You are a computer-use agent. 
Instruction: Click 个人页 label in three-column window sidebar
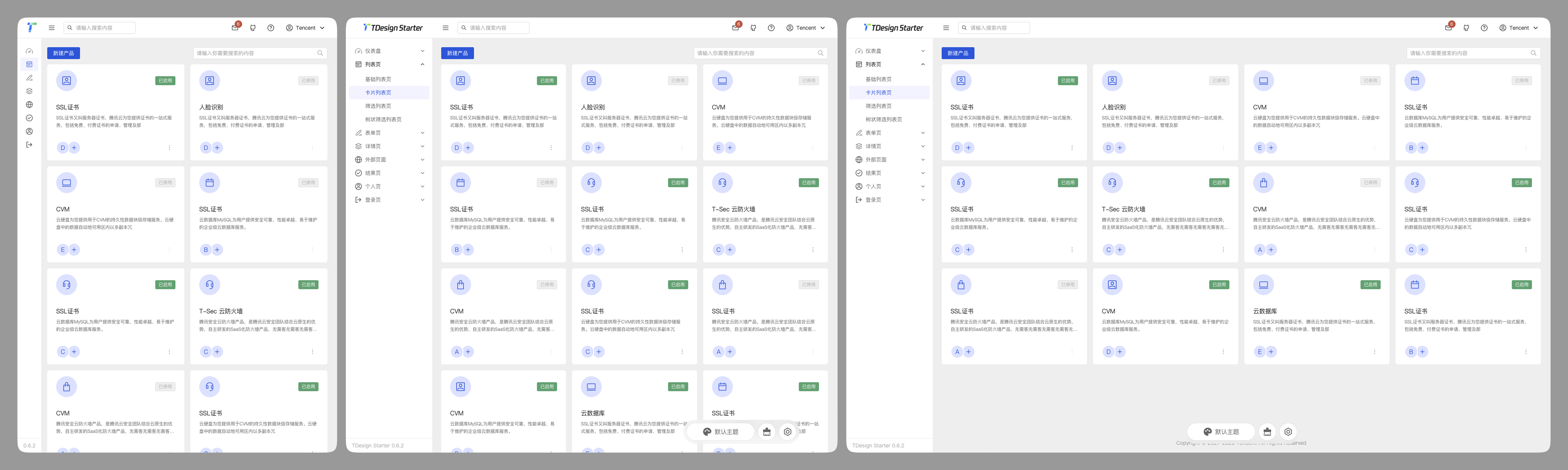(x=373, y=187)
